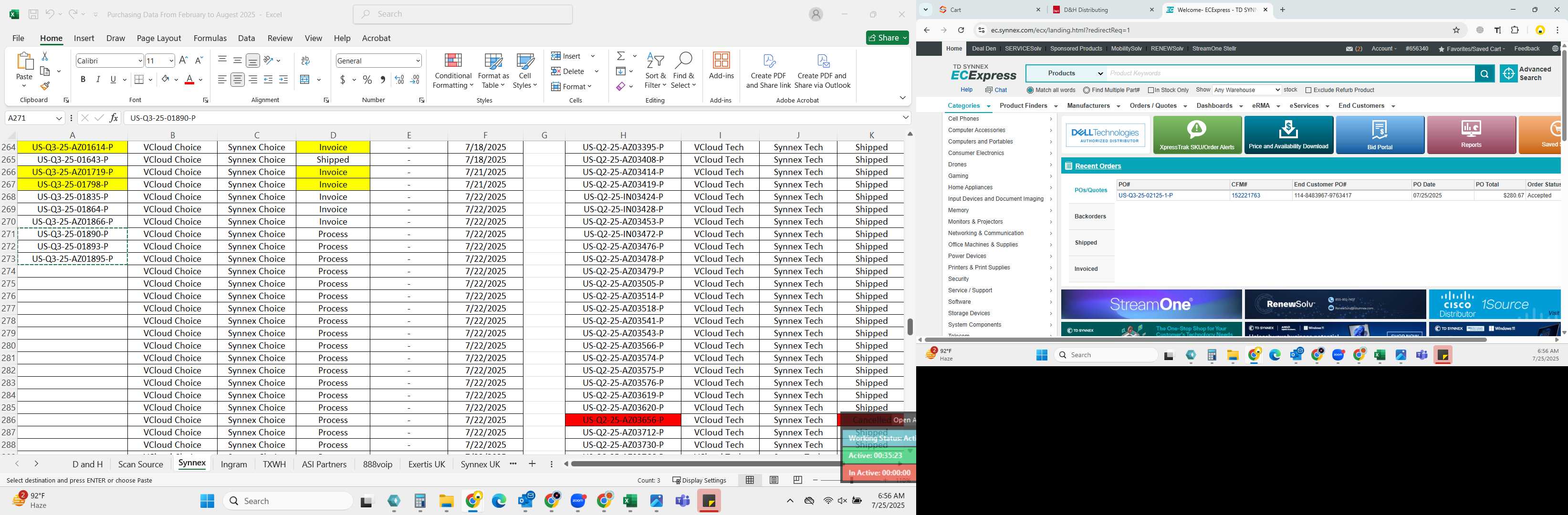
Task: Expand the formula bar with chevron
Action: (x=906, y=117)
